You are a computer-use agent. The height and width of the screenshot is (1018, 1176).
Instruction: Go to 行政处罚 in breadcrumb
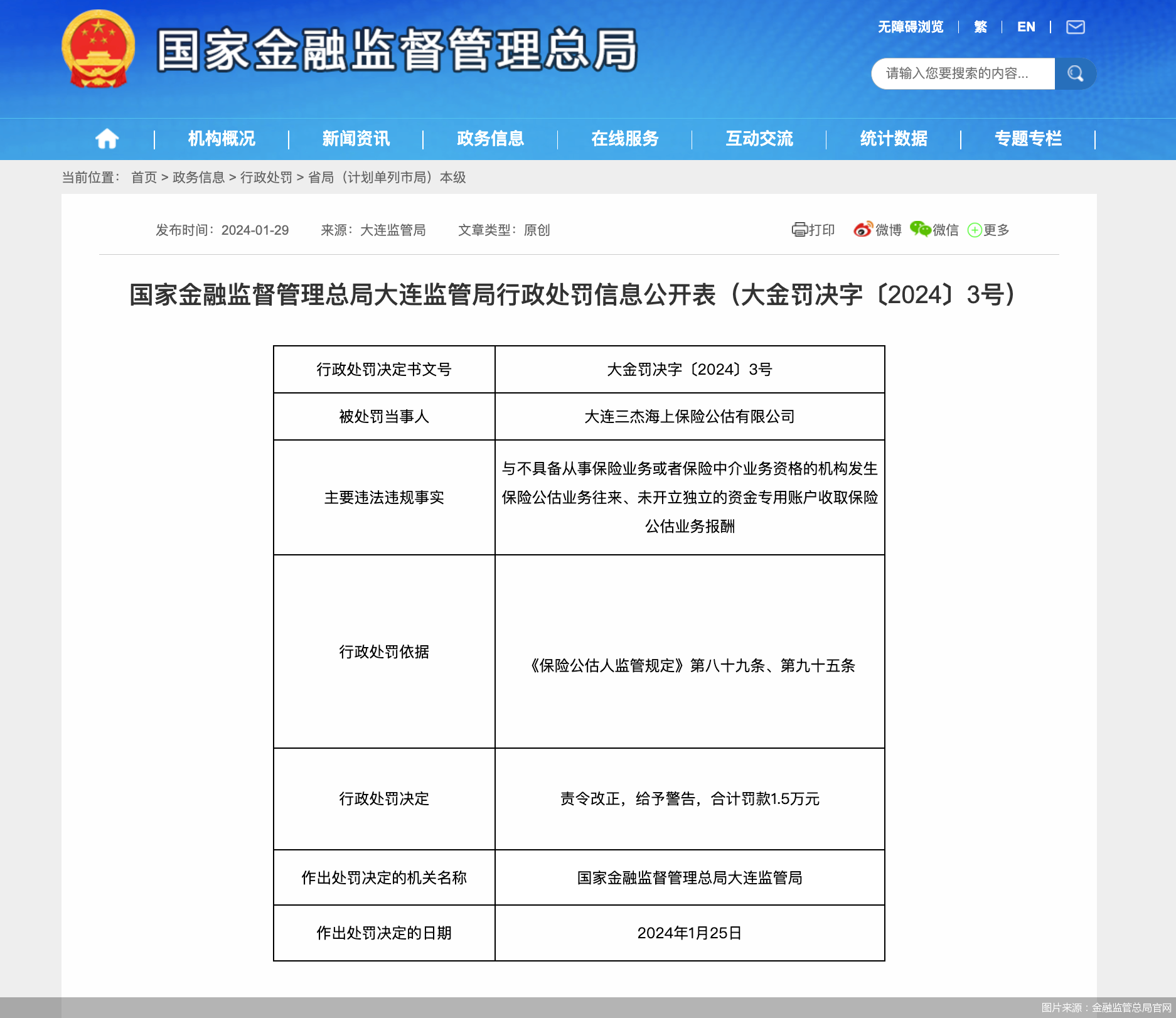coord(266,178)
